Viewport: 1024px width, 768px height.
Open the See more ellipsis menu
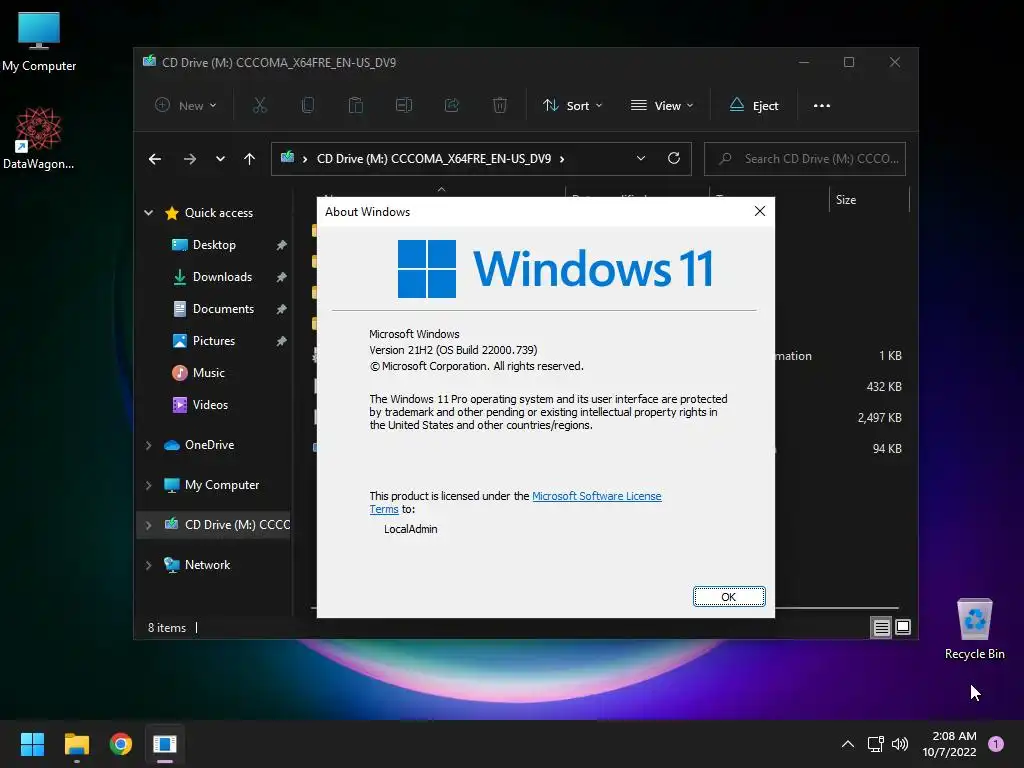[822, 105]
